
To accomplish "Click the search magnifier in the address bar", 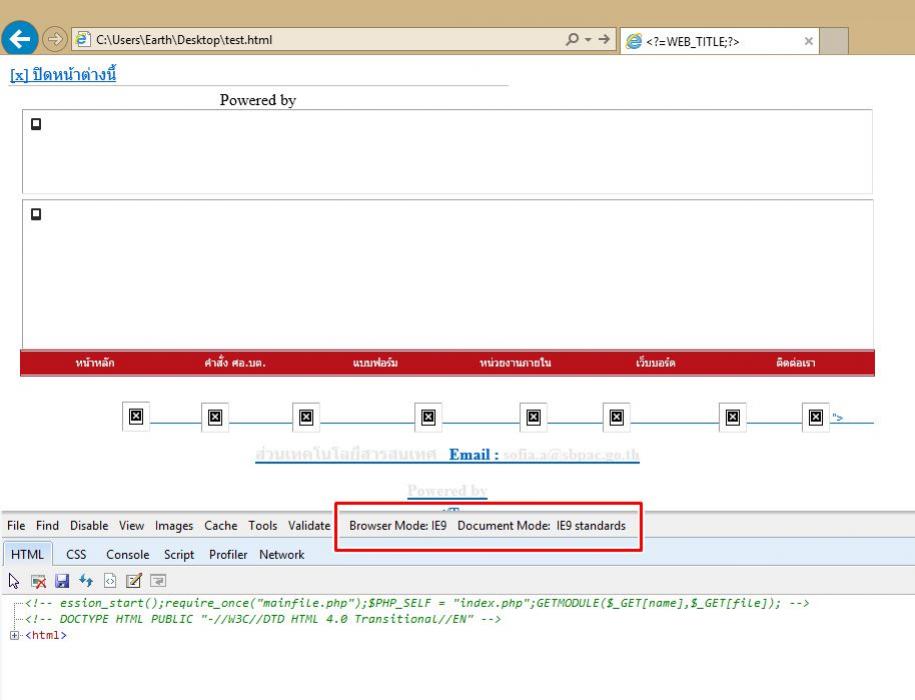I will [x=572, y=39].
